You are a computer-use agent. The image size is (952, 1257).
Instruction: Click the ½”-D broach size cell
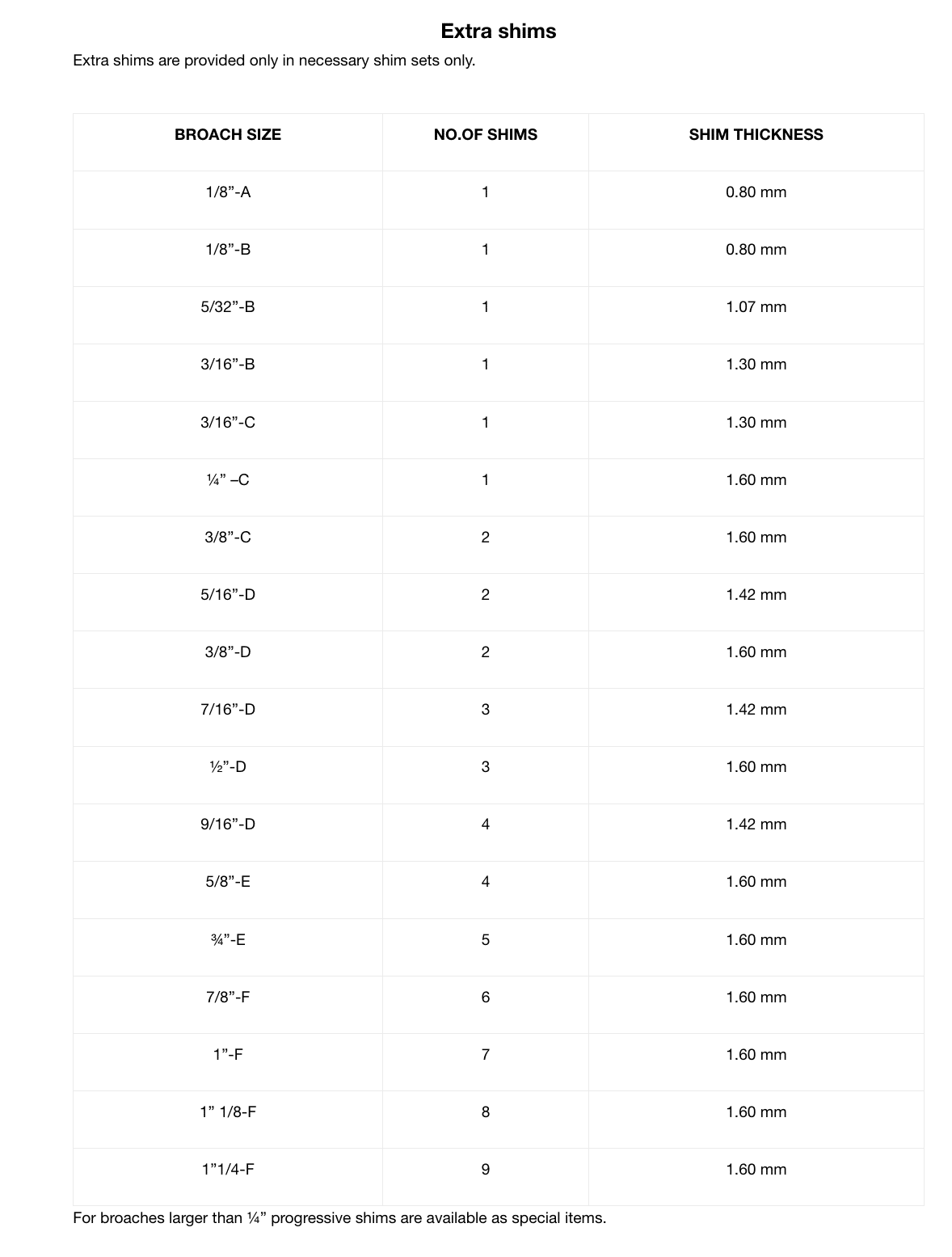[x=228, y=766]
